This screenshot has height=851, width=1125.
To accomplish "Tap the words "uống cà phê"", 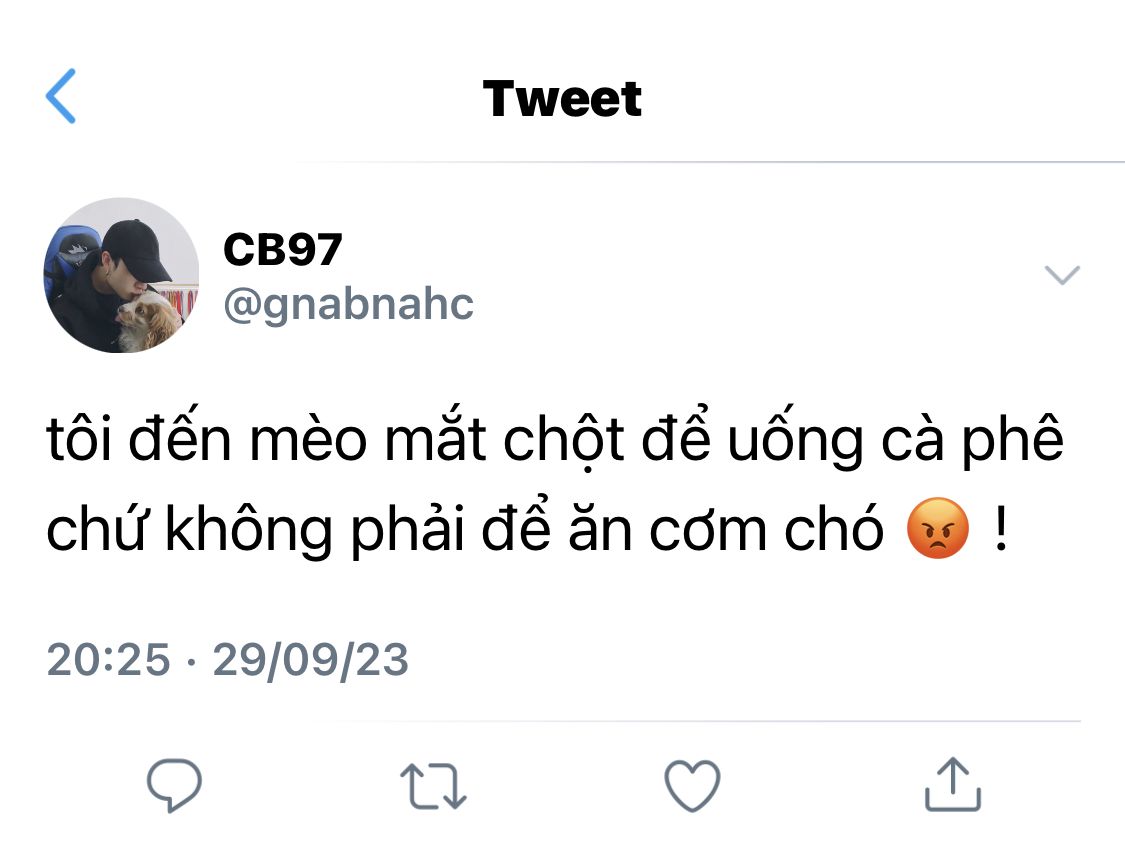I will [895, 441].
